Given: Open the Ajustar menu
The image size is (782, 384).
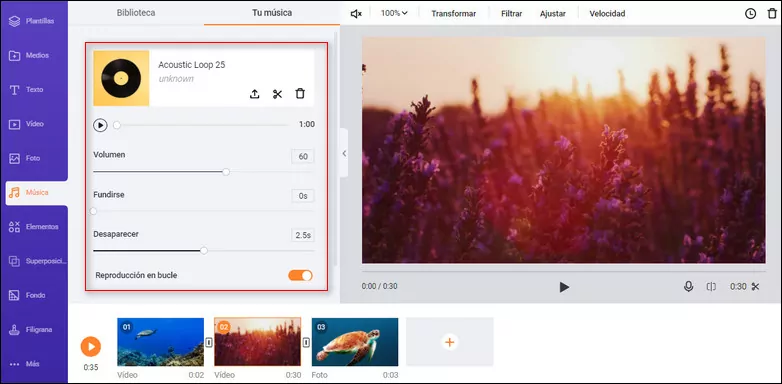Looking at the screenshot, I should pyautogui.click(x=553, y=14).
